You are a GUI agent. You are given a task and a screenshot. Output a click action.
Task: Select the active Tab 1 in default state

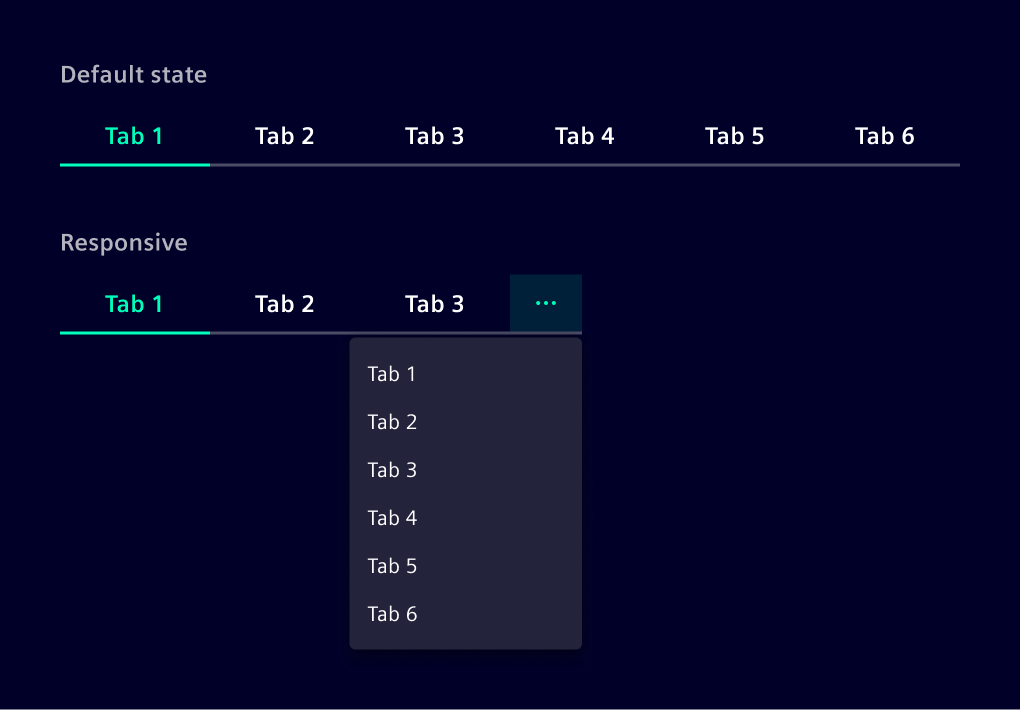click(x=135, y=136)
